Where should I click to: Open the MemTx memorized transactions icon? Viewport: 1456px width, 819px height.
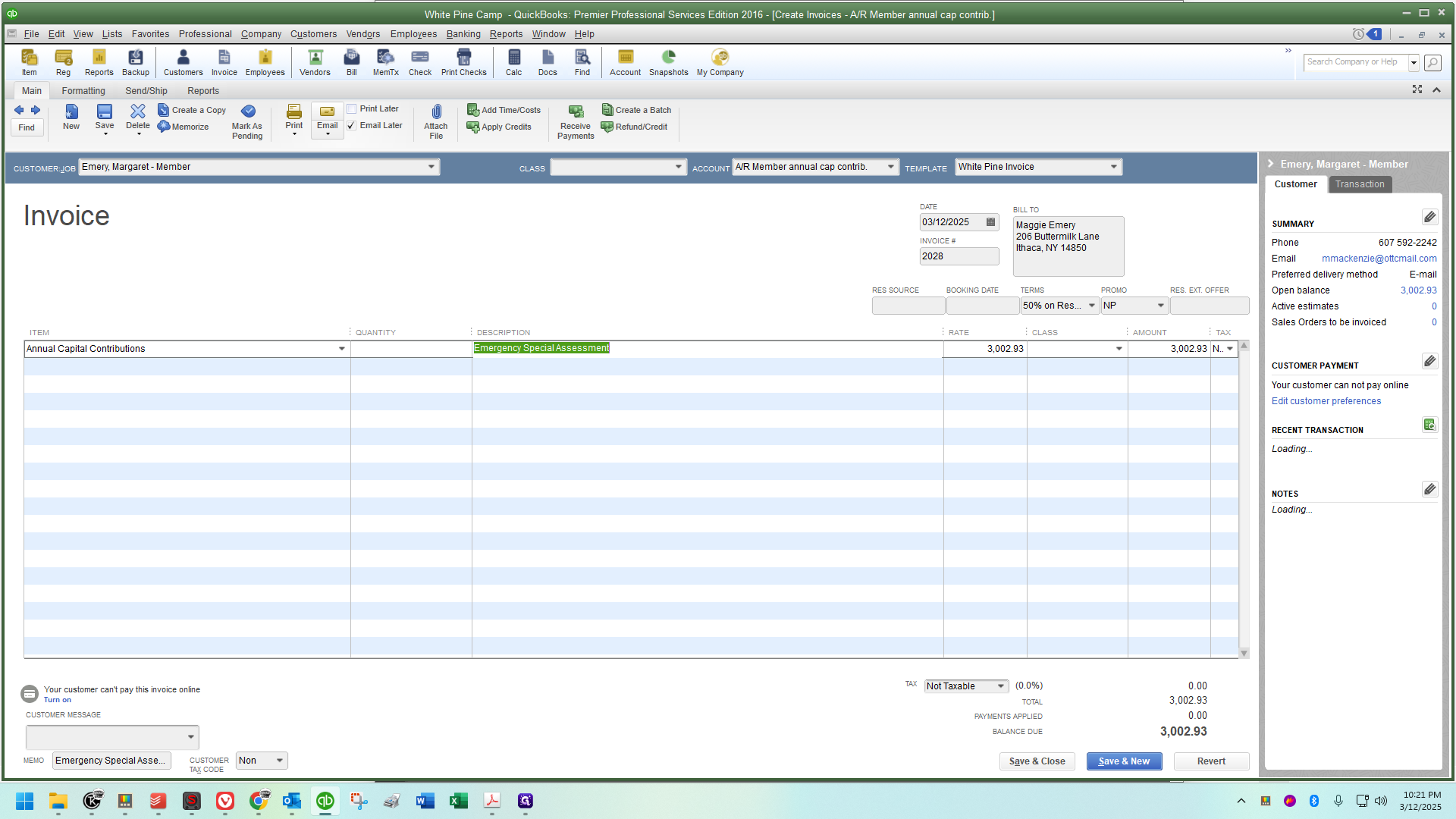pos(385,62)
